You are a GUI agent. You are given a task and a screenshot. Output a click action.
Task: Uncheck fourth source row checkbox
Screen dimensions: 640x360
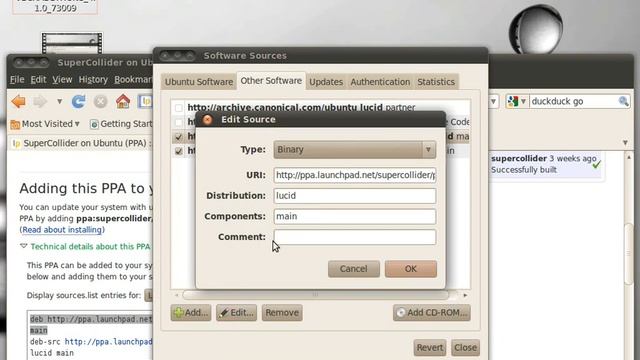point(178,151)
